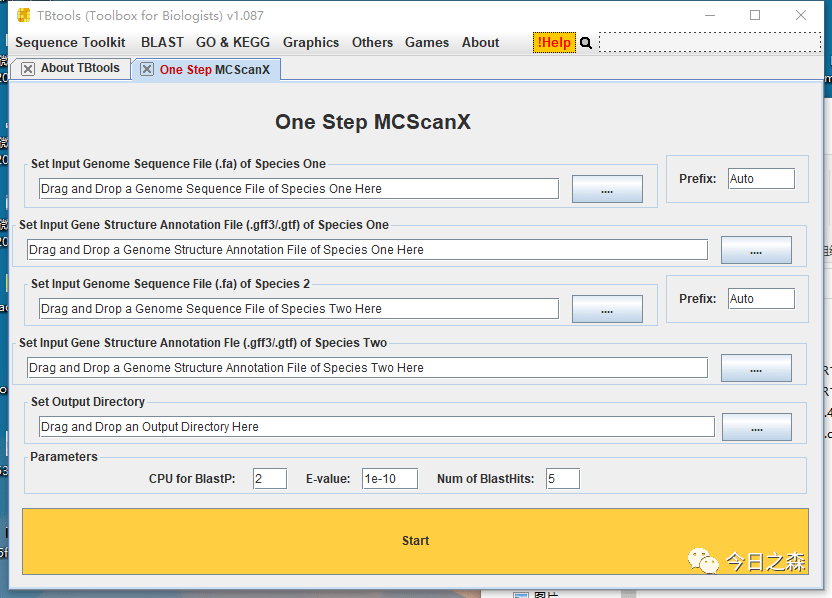Open the Graphics menu
The height and width of the screenshot is (598, 832).
(x=311, y=42)
